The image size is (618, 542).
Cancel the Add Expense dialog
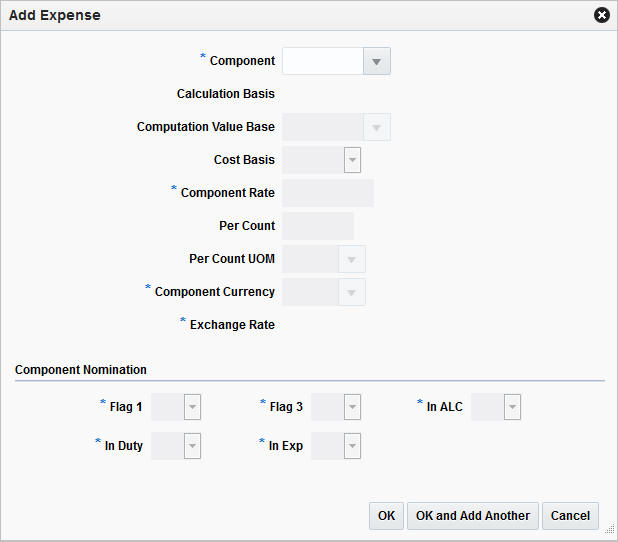[570, 516]
